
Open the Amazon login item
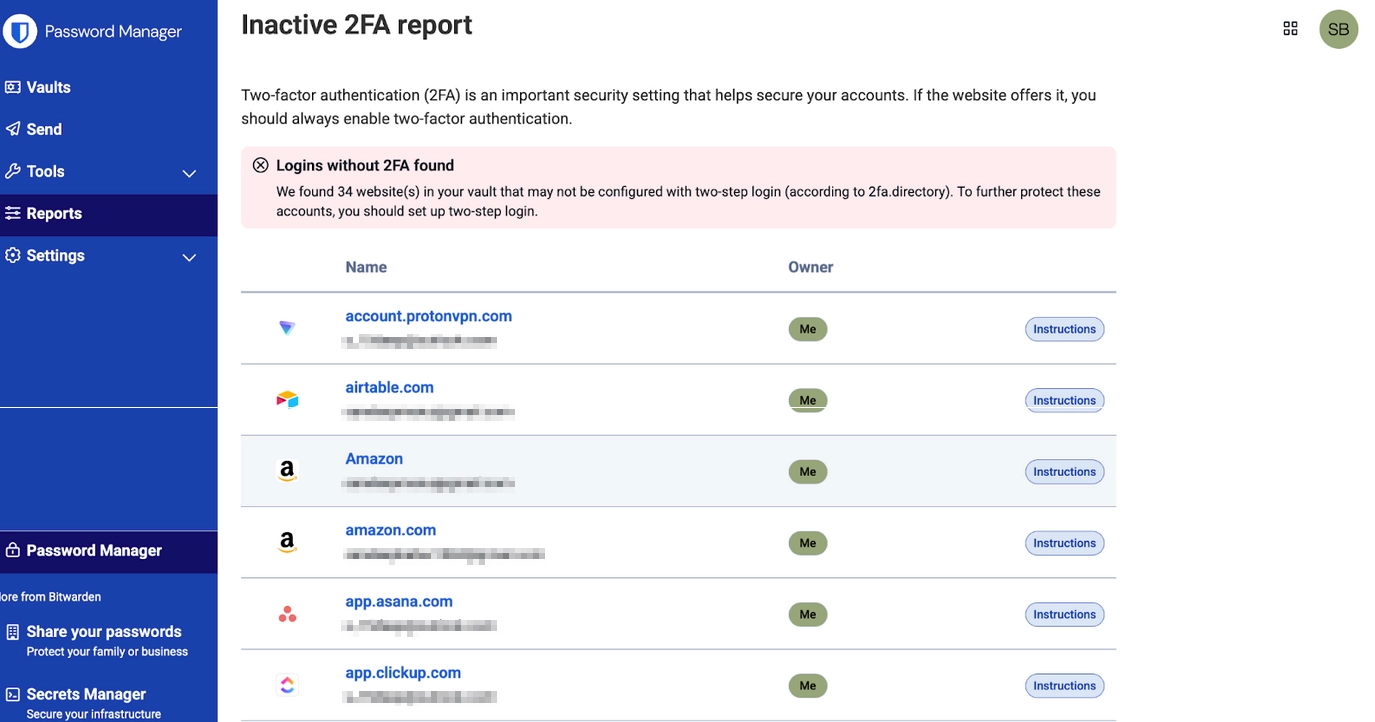(374, 459)
